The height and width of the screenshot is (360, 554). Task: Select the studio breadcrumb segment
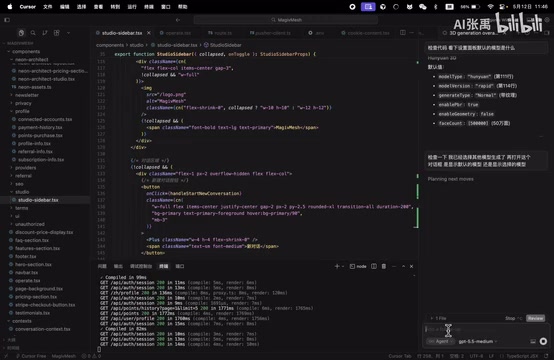coord(136,45)
